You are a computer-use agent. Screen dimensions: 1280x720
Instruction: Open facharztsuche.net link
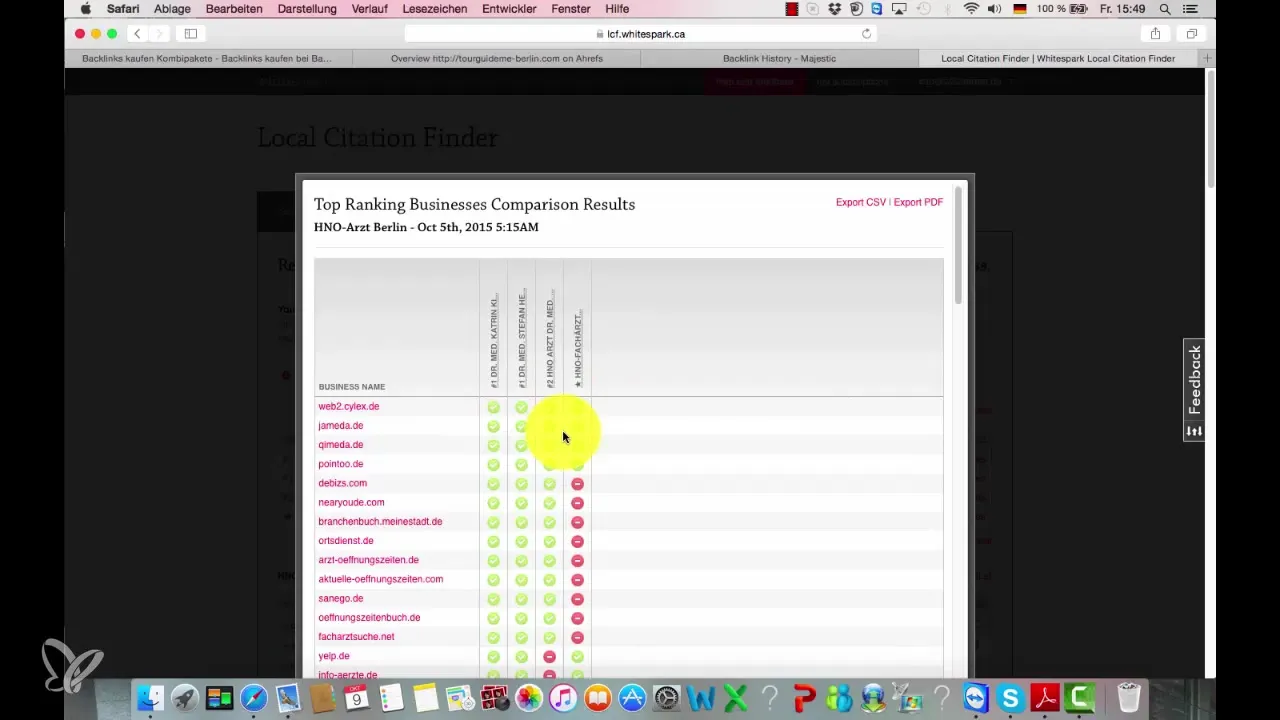356,636
